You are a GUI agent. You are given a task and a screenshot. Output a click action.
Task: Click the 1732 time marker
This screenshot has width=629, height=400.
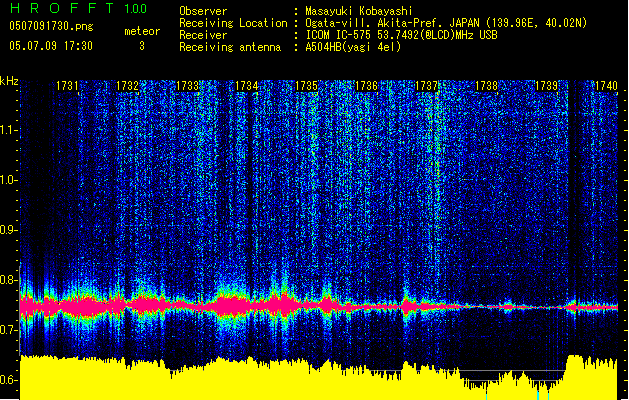pos(127,86)
